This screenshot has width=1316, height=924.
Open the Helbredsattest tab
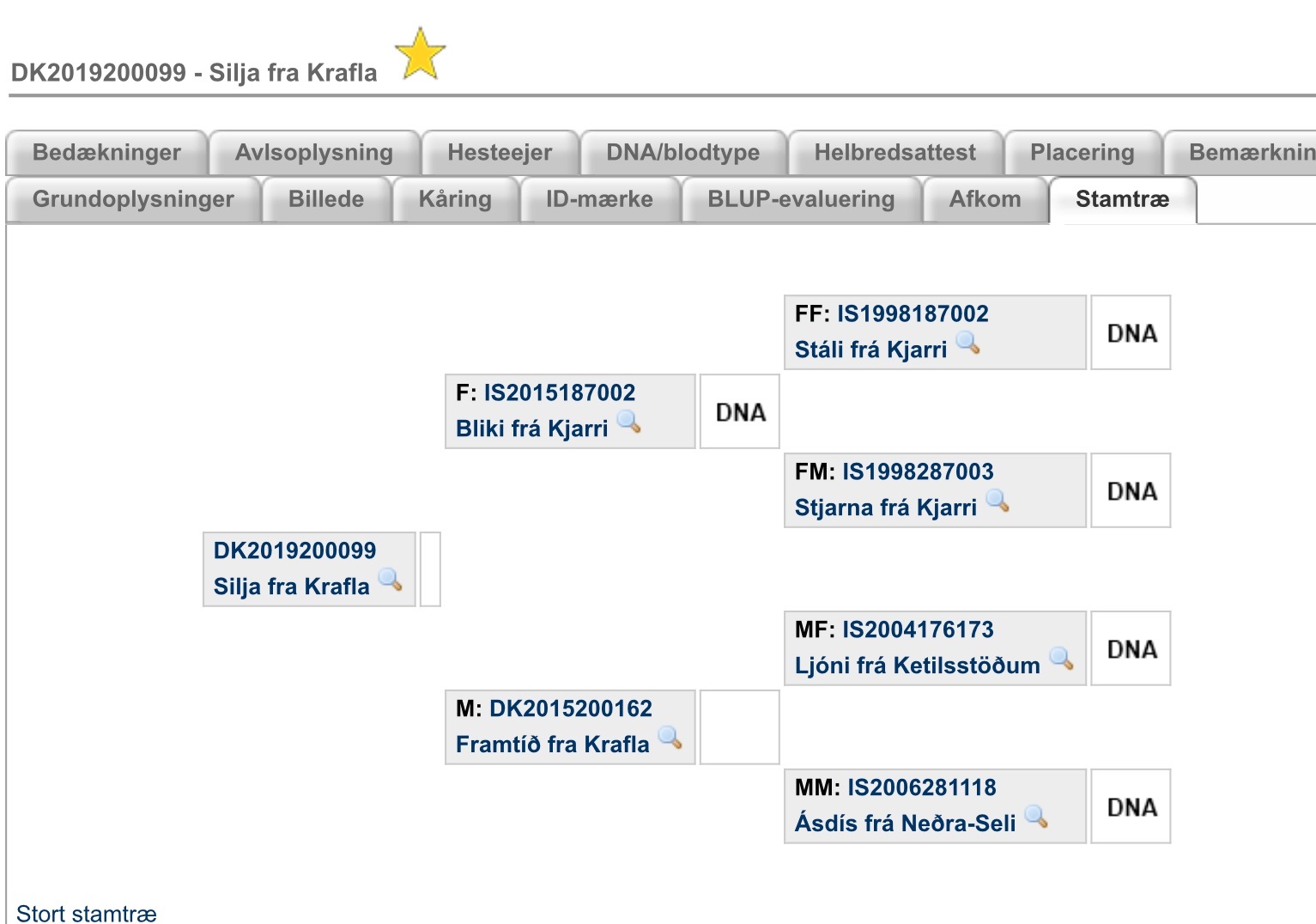coord(895,153)
